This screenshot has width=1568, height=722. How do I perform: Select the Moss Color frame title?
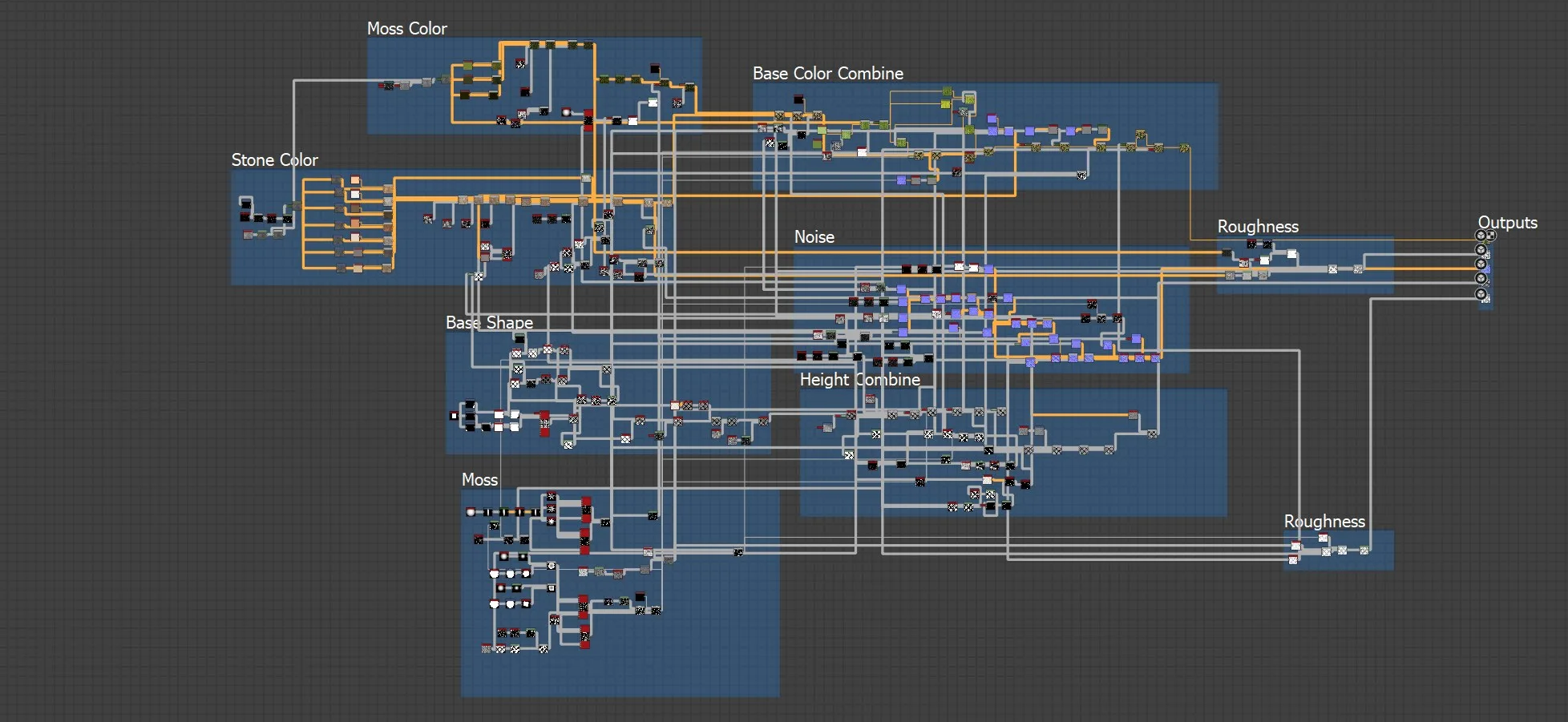(x=406, y=28)
